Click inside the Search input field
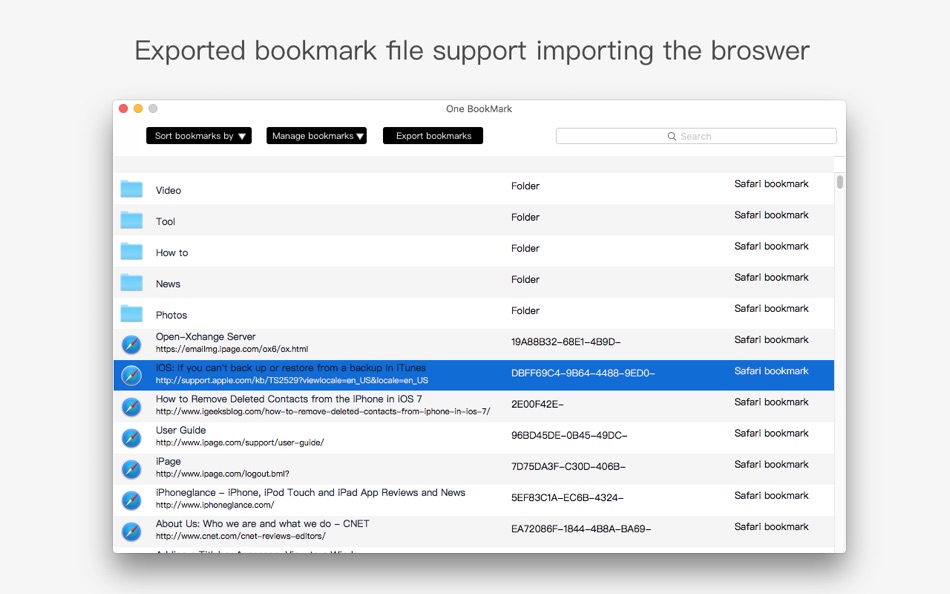 696,136
